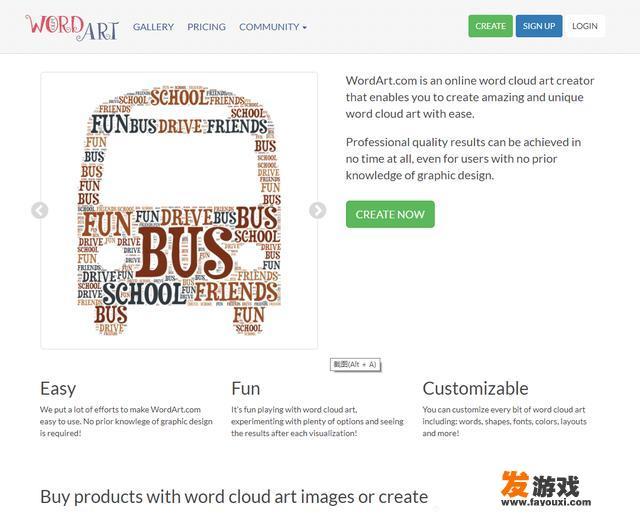Click the bus word cloud image
The image size is (640, 516).
click(179, 211)
